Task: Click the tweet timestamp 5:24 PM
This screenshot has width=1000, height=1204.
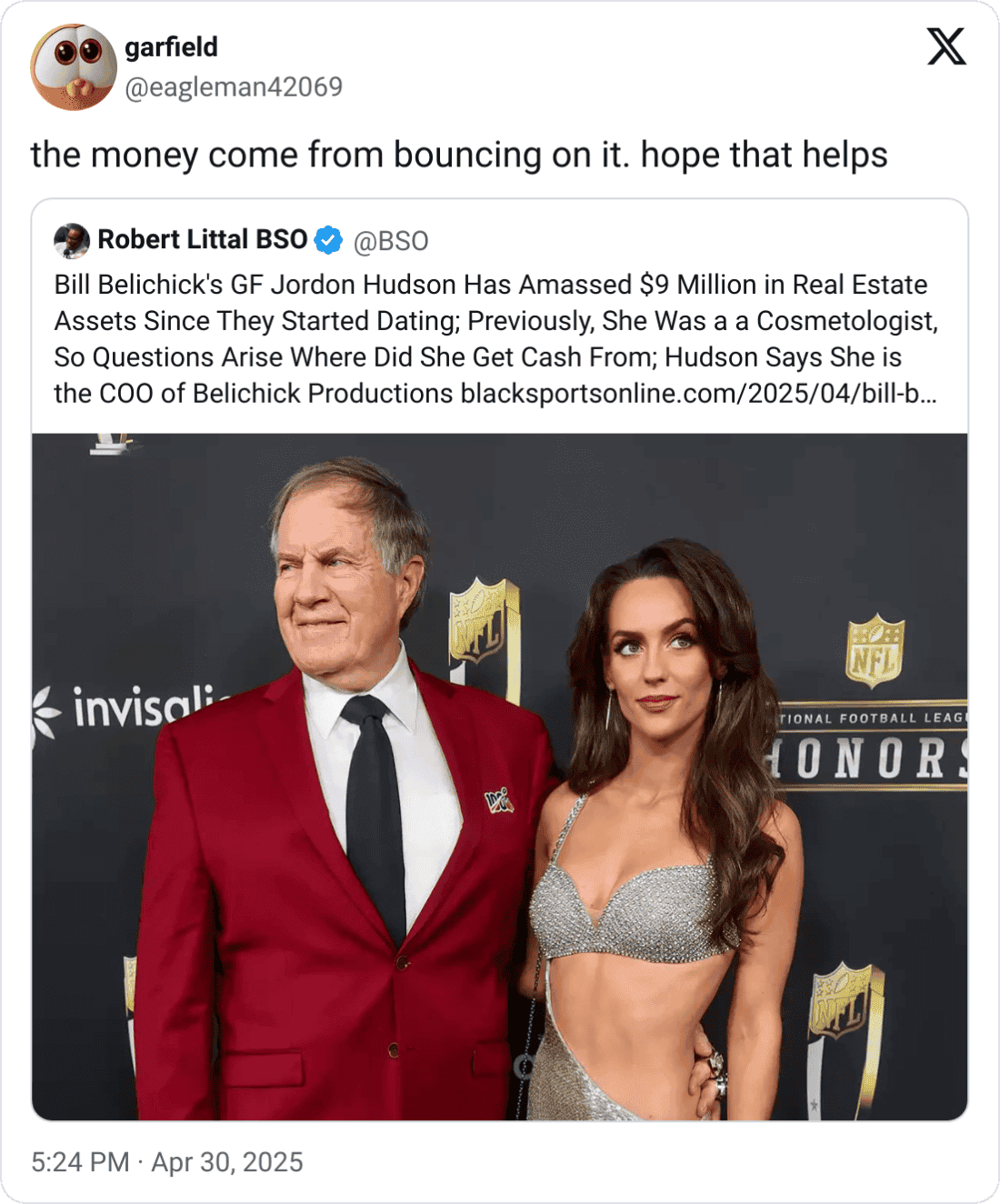Action: pyautogui.click(x=80, y=1162)
